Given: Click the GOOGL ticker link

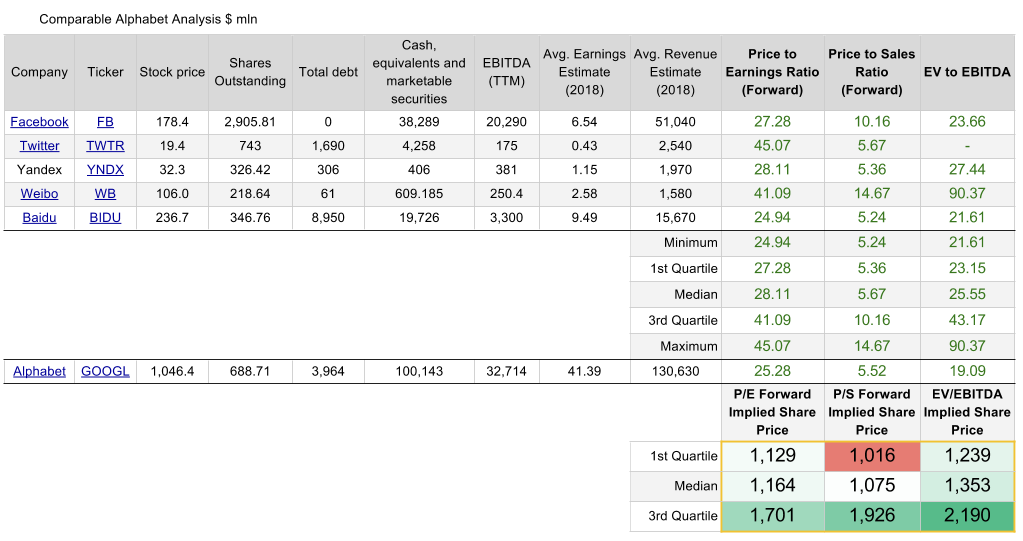Looking at the screenshot, I should [x=105, y=371].
